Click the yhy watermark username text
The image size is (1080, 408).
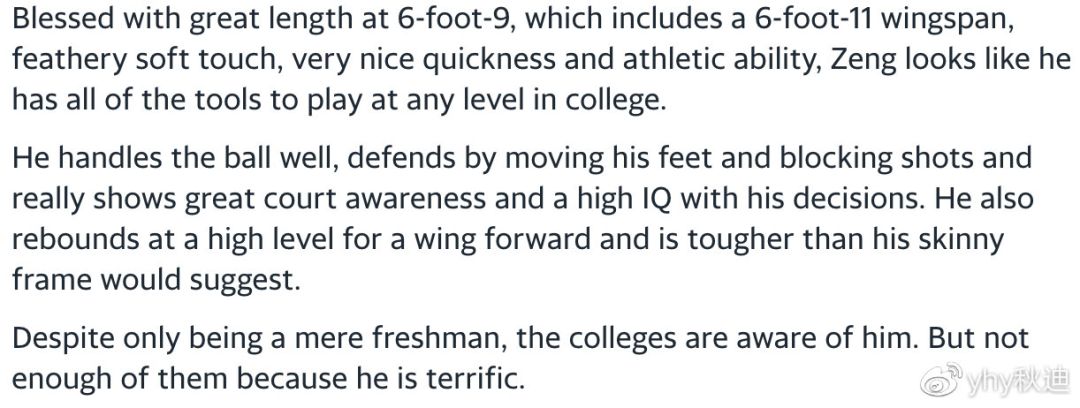tap(1018, 381)
